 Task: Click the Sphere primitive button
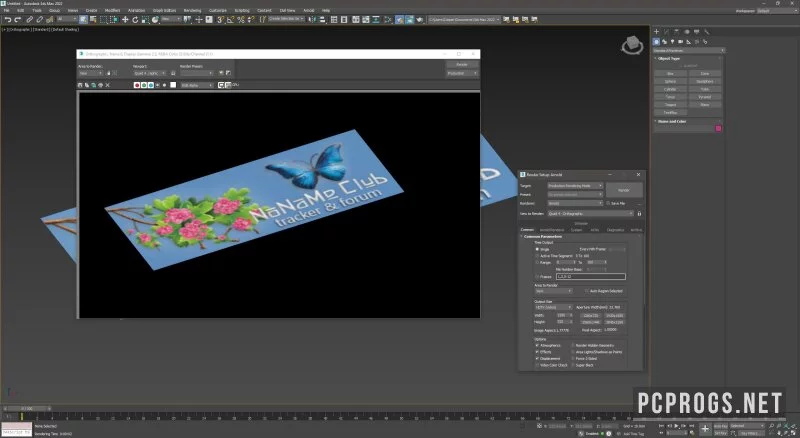(670, 81)
